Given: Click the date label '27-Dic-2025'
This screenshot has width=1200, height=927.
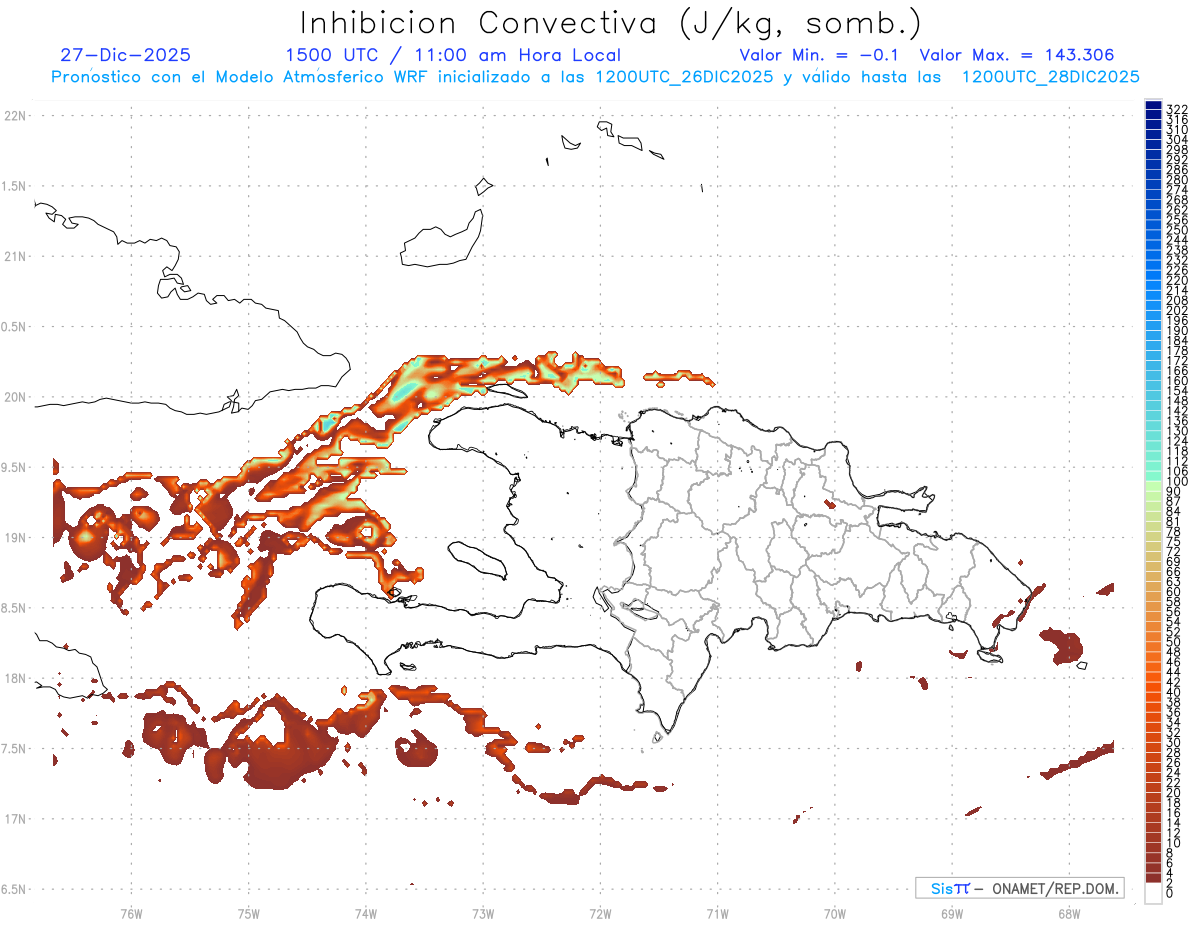Looking at the screenshot, I should pyautogui.click(x=125, y=55).
